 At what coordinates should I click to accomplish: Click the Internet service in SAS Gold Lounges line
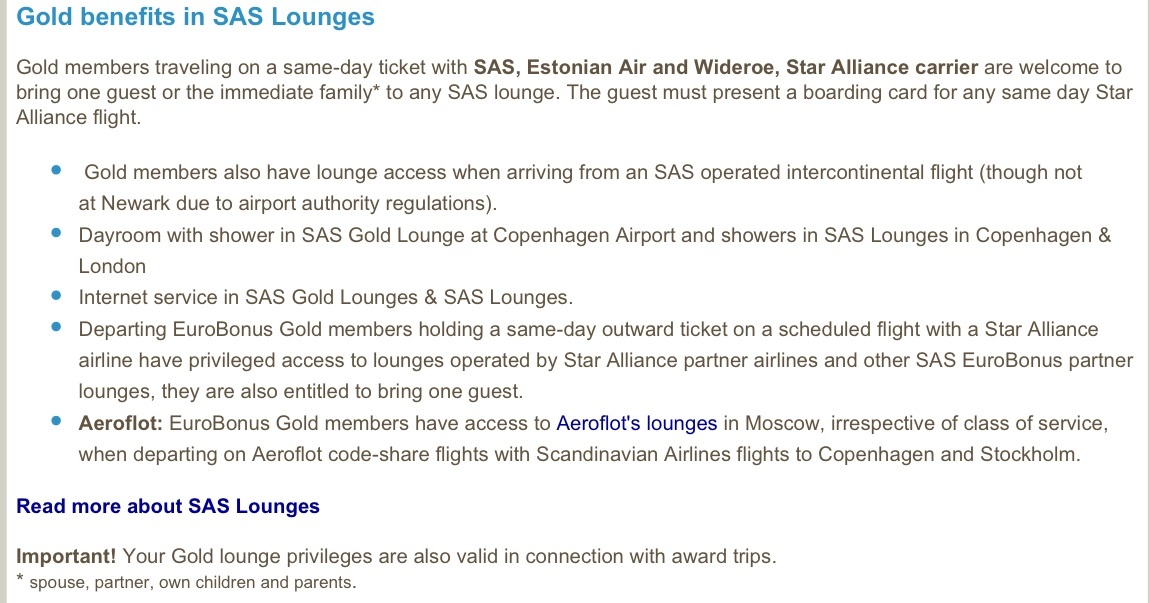325,297
